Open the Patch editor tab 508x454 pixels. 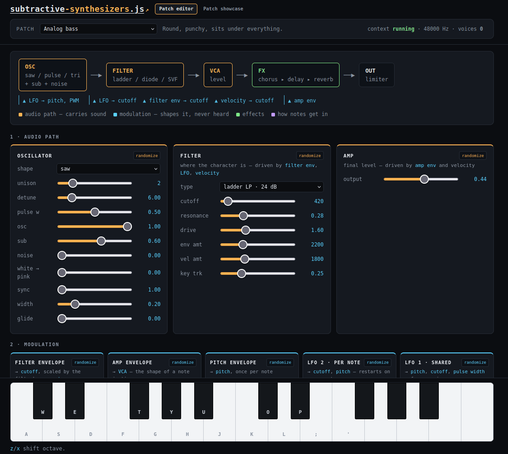click(x=176, y=9)
